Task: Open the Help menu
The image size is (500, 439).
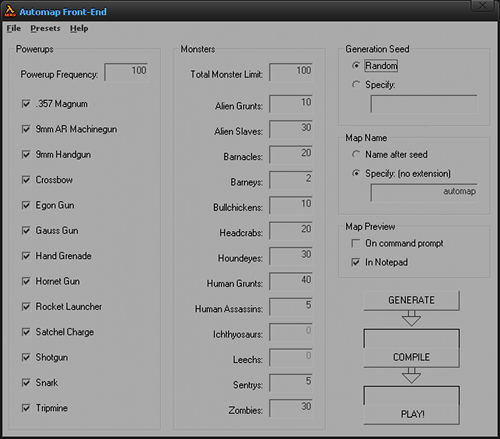Action: (x=79, y=29)
